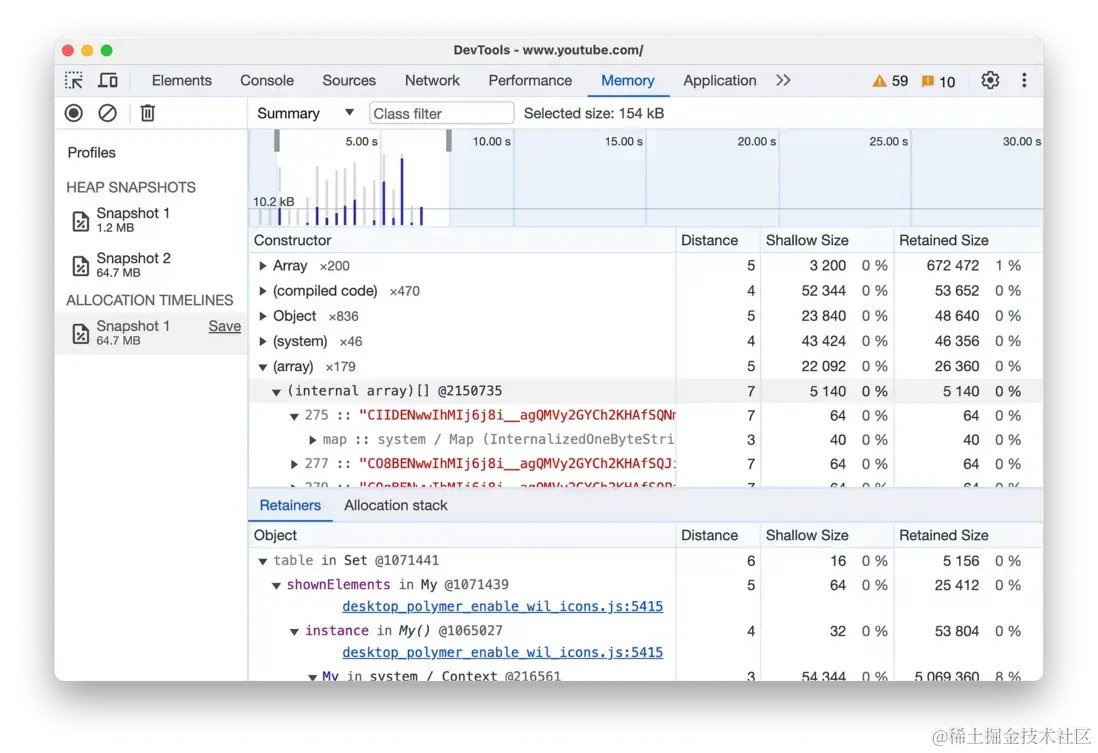Open the three-dot customize DevTools menu
This screenshot has width=1098, height=753.
click(1024, 81)
